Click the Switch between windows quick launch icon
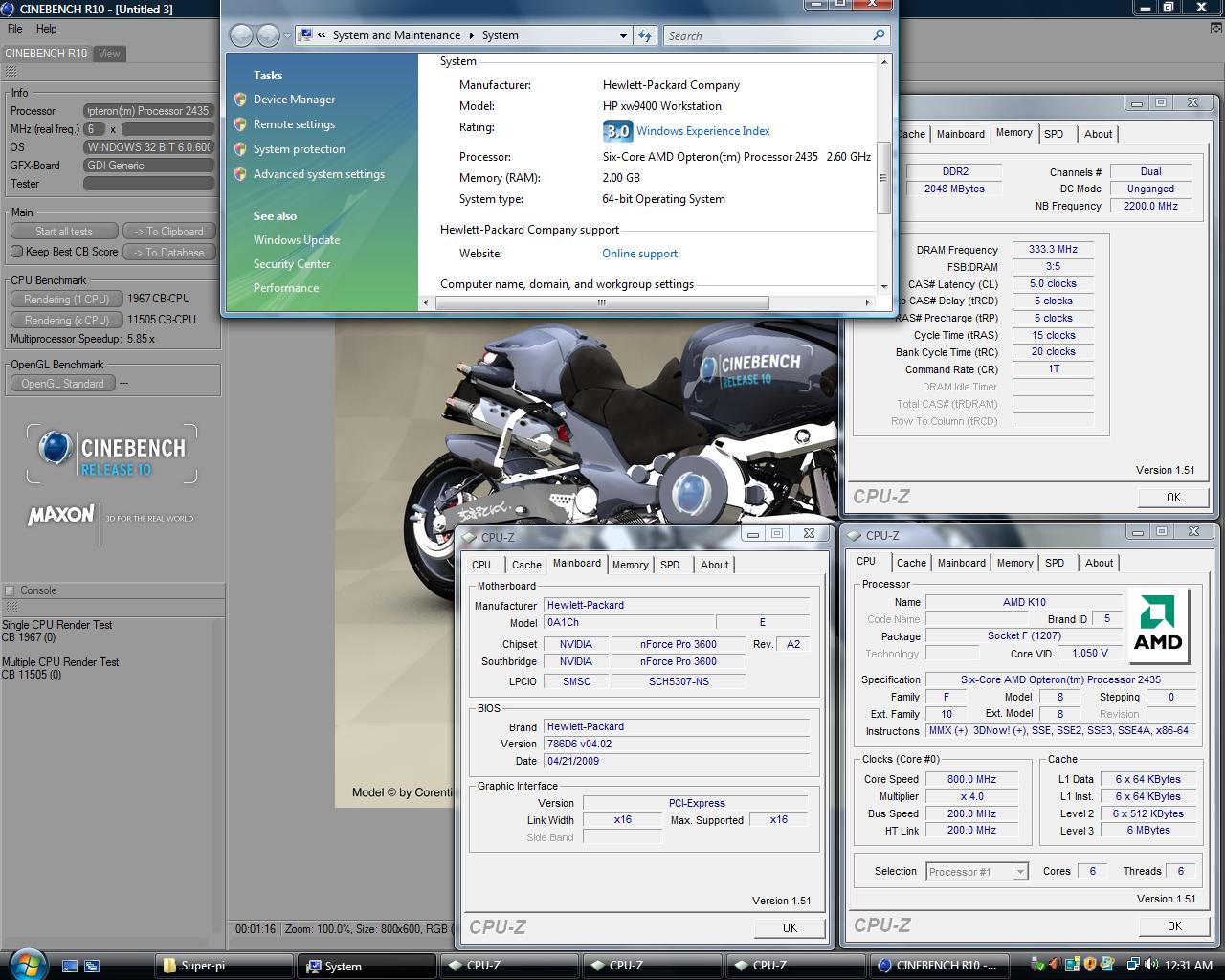This screenshot has height=980, width=1225. (93, 966)
